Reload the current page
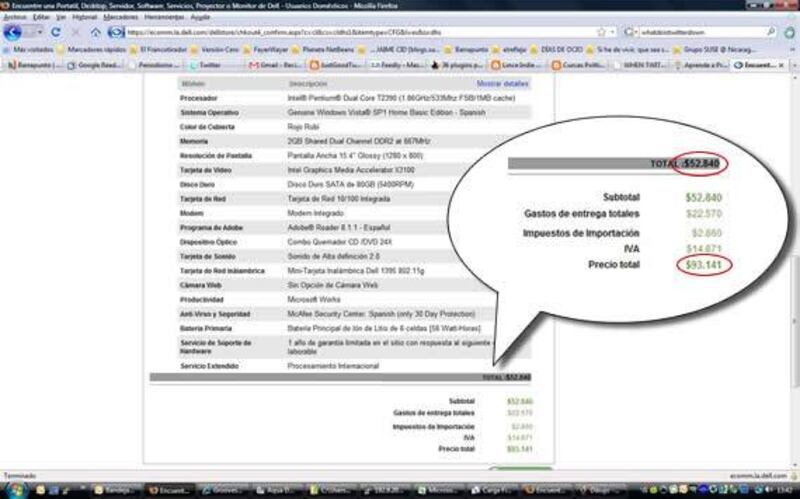 point(56,32)
